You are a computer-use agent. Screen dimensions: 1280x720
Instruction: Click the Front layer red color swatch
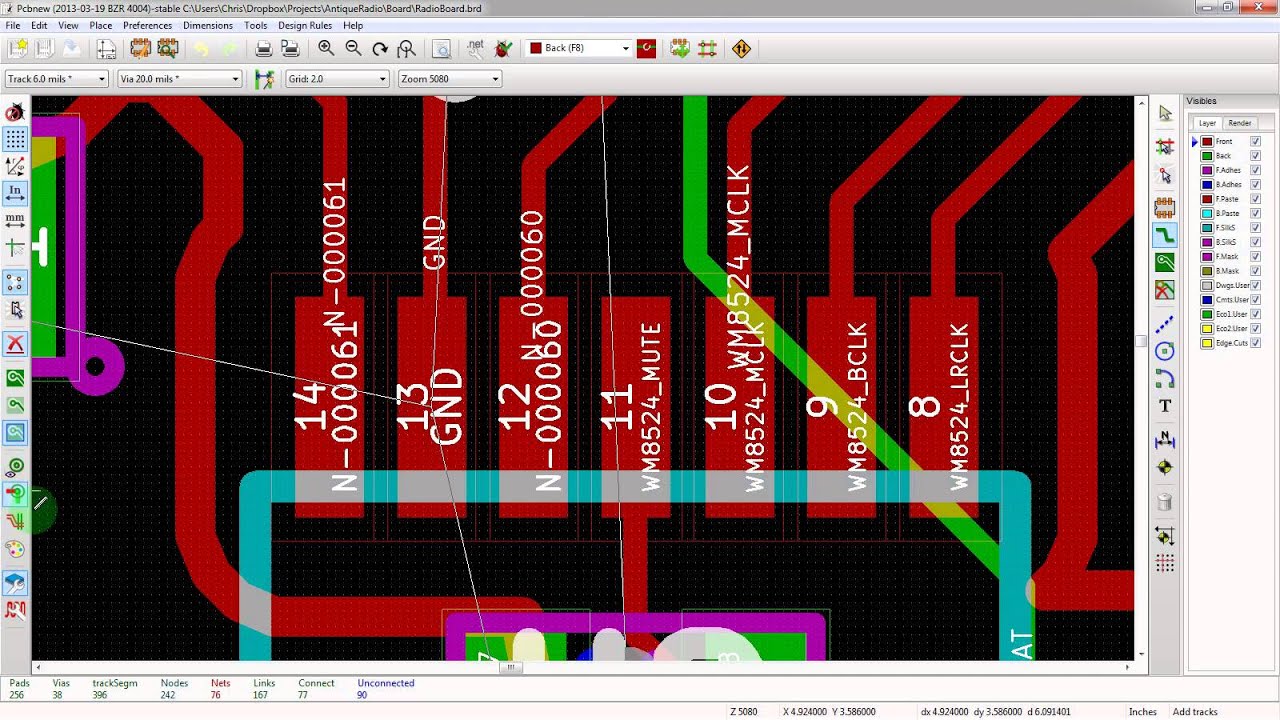(x=1207, y=142)
